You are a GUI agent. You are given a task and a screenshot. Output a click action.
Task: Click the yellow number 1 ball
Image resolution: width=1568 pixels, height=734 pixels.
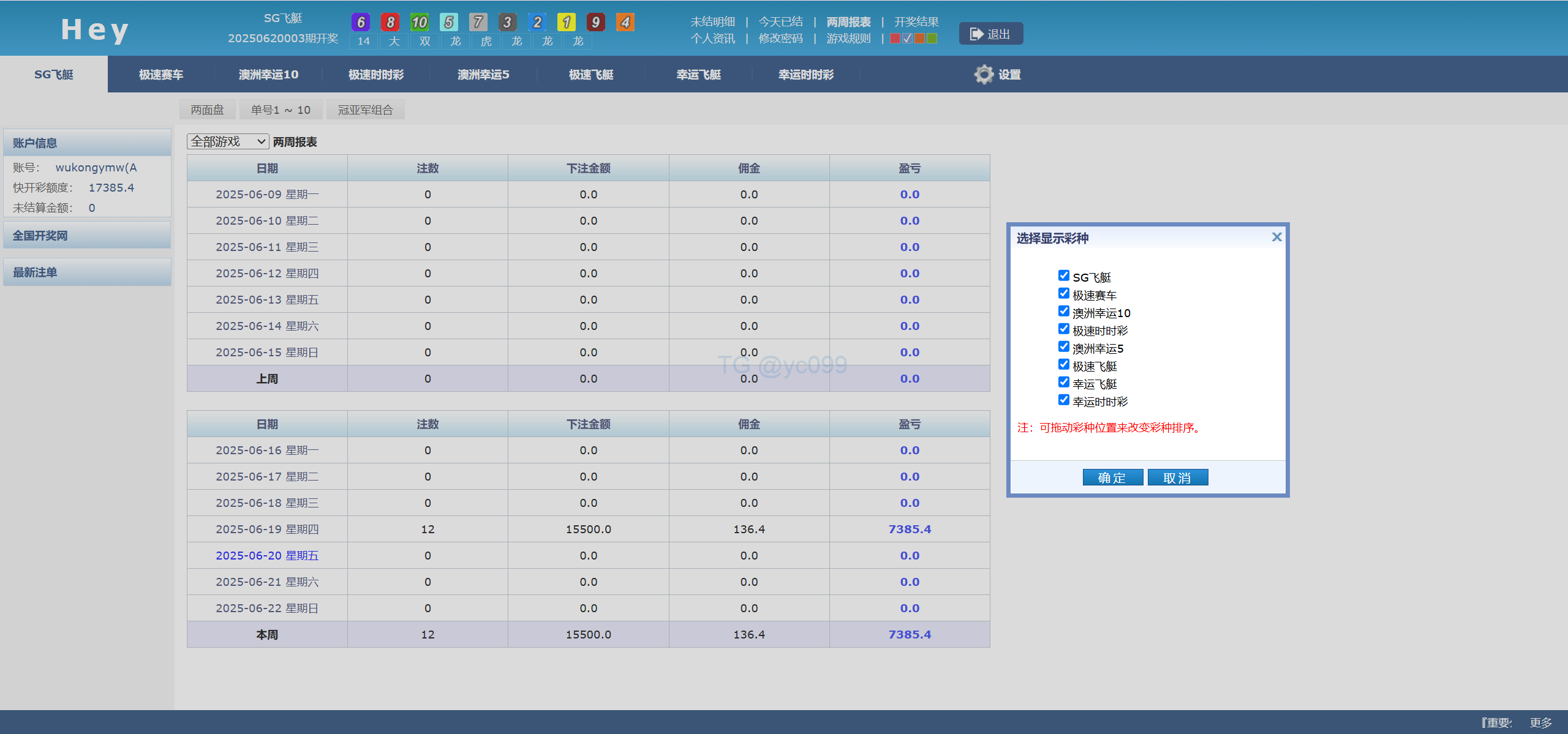coord(566,22)
